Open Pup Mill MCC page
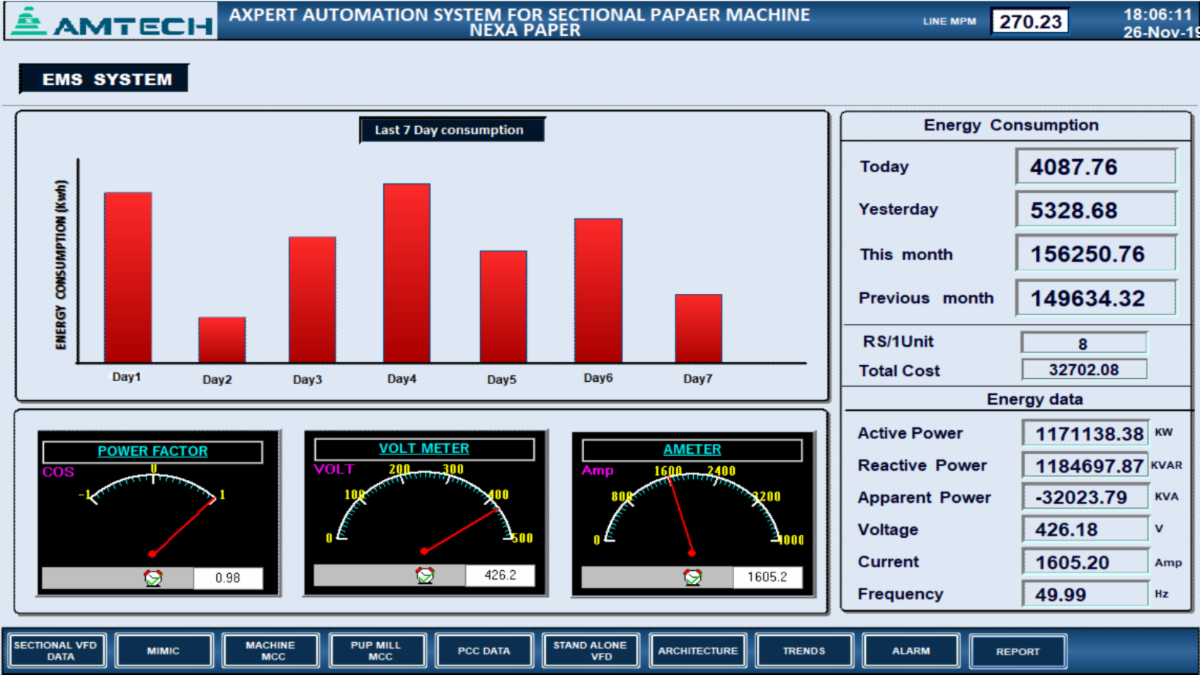This screenshot has width=1200, height=675. click(376, 651)
